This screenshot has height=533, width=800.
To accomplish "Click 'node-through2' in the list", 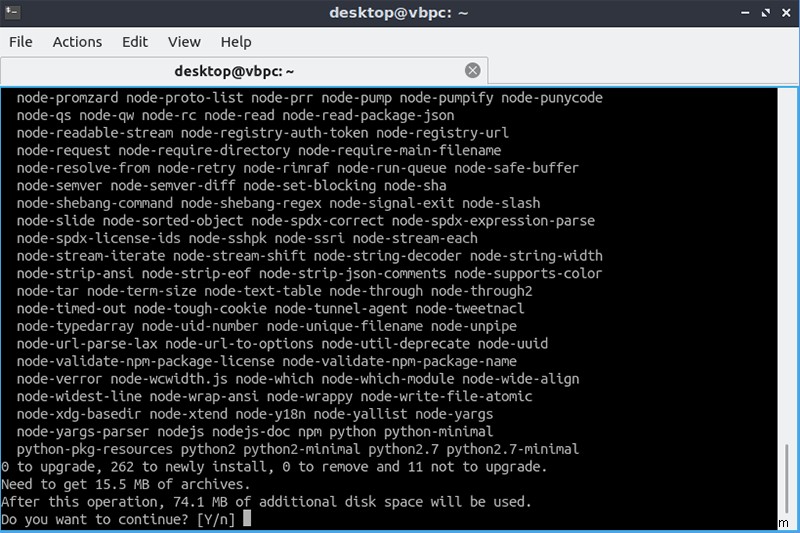I will tap(482, 291).
